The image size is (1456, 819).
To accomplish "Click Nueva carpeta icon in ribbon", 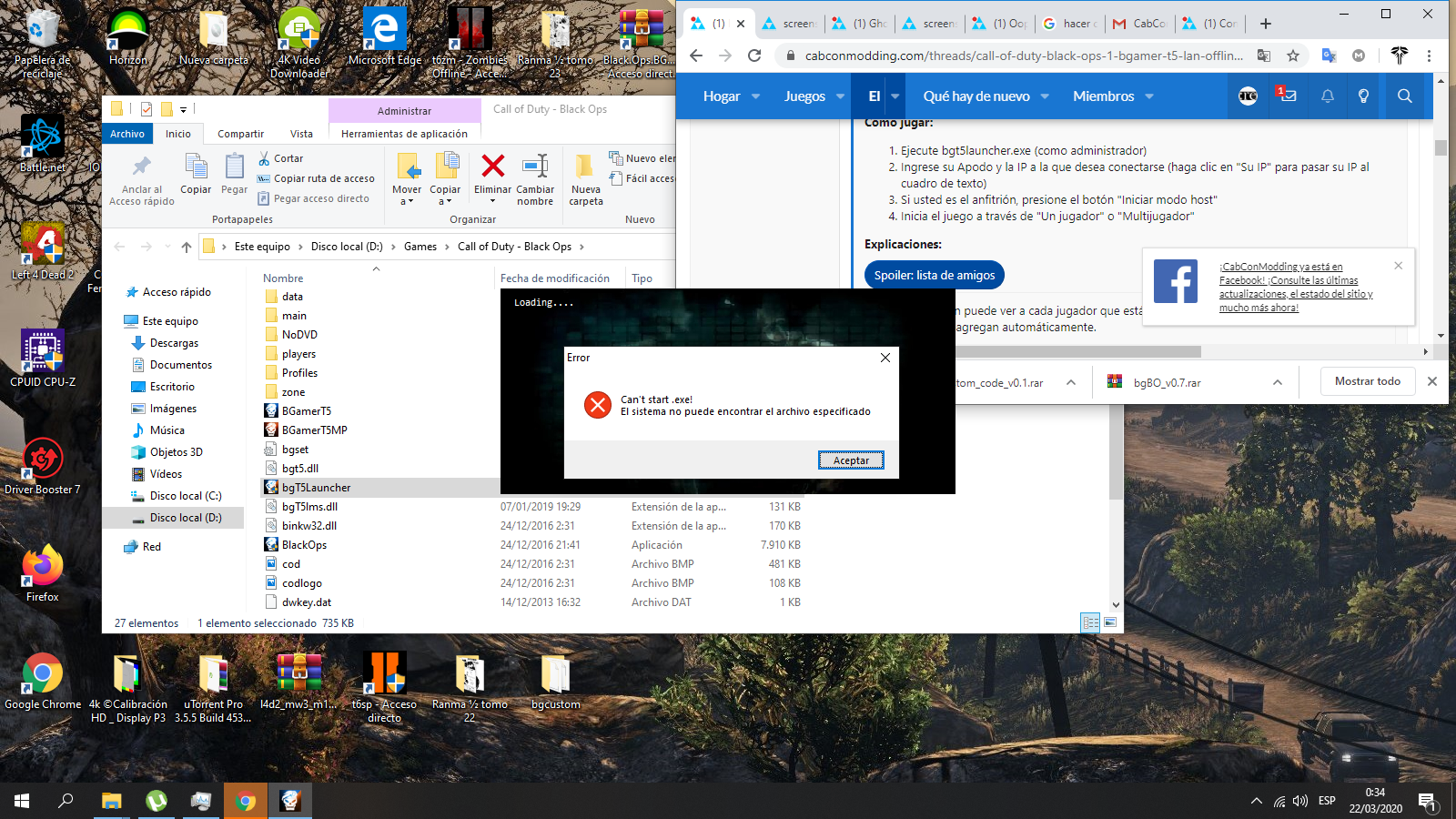I will pyautogui.click(x=585, y=167).
